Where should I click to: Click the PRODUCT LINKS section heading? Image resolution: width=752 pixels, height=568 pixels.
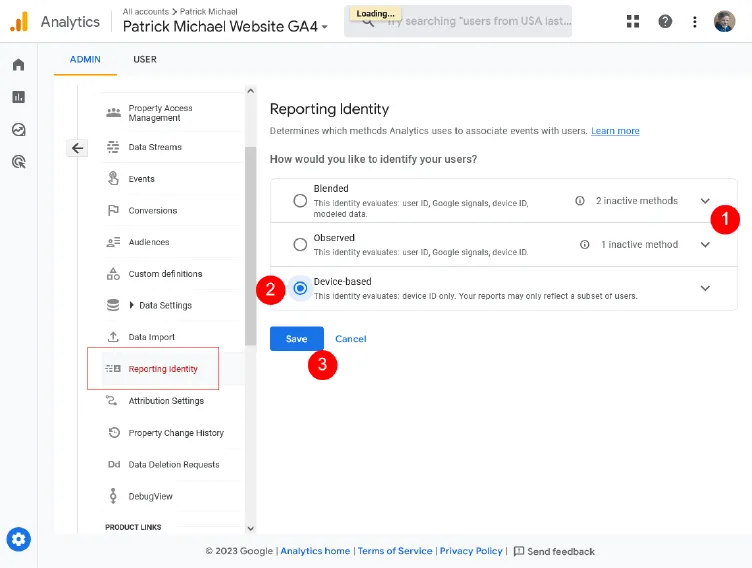(x=133, y=527)
